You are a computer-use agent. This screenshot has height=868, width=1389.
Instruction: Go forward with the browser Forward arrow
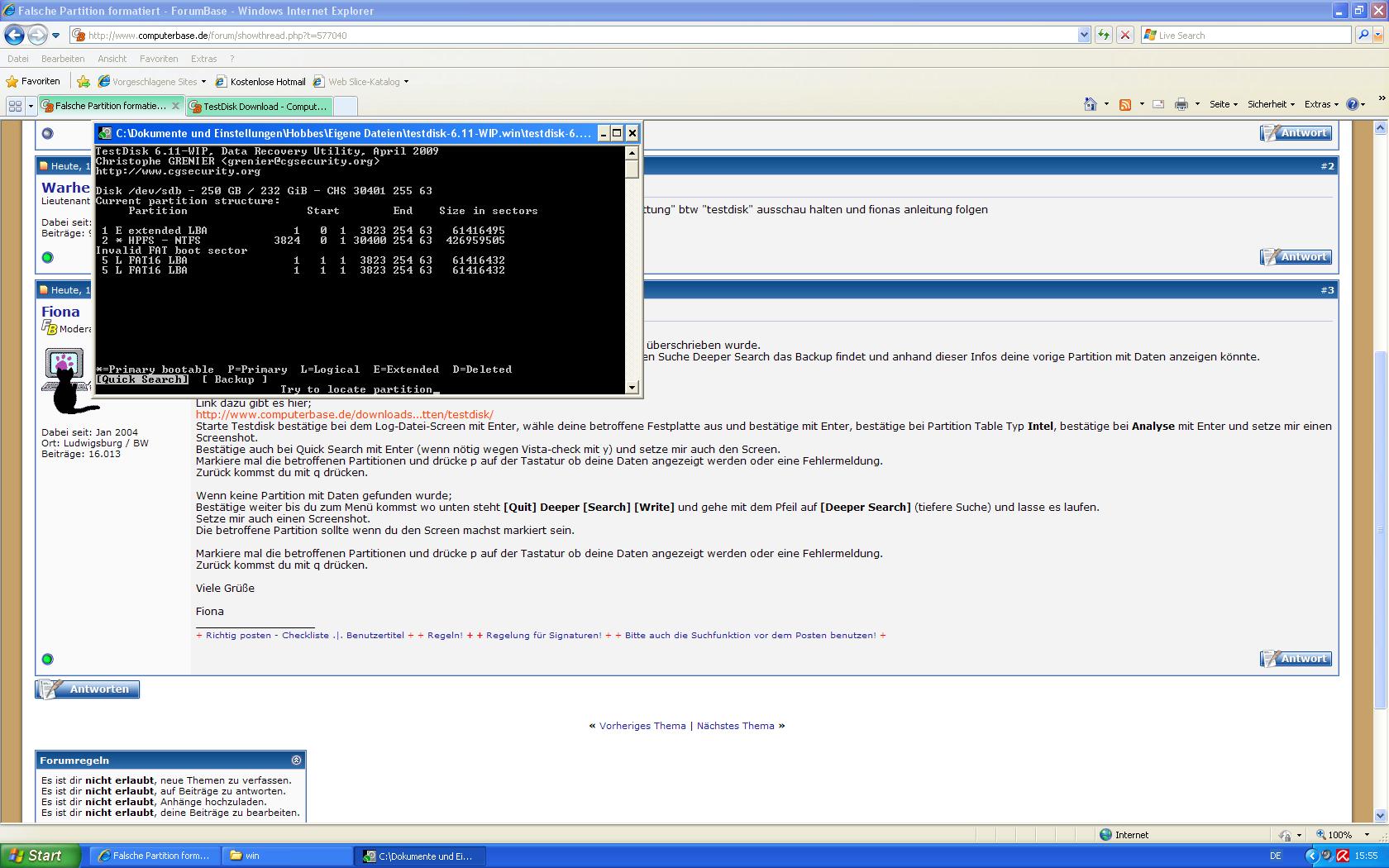tap(36, 35)
